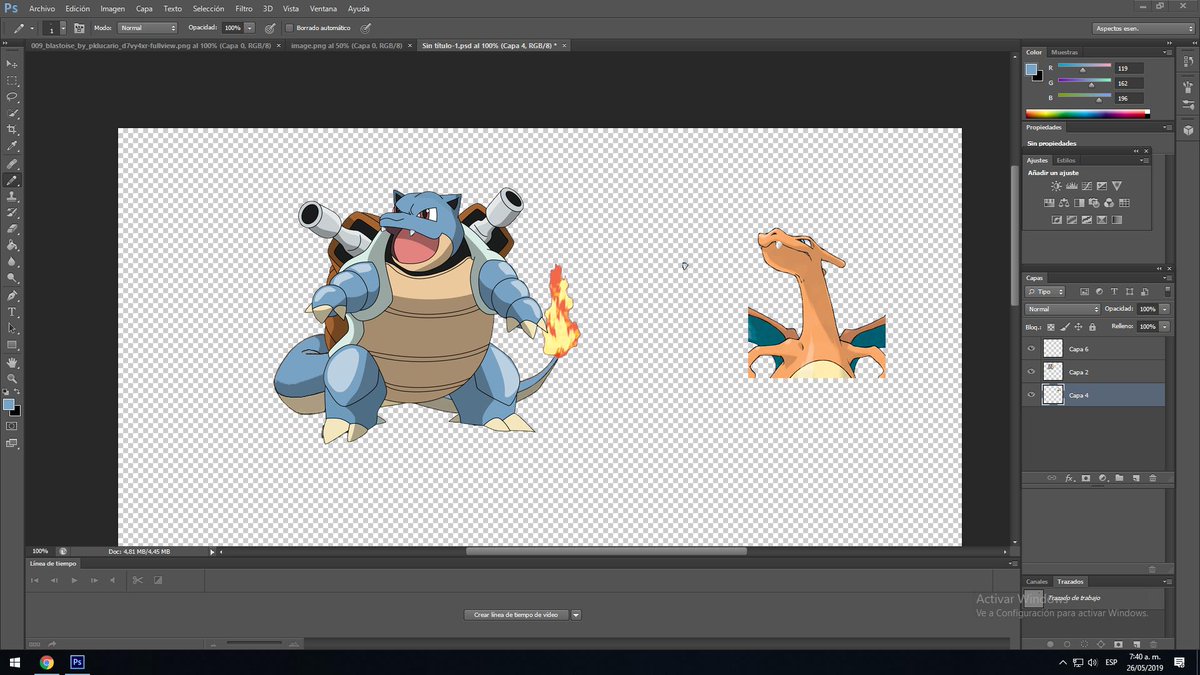Image resolution: width=1200 pixels, height=675 pixels.
Task: Select the Clone Stamp tool
Action: tap(12, 197)
